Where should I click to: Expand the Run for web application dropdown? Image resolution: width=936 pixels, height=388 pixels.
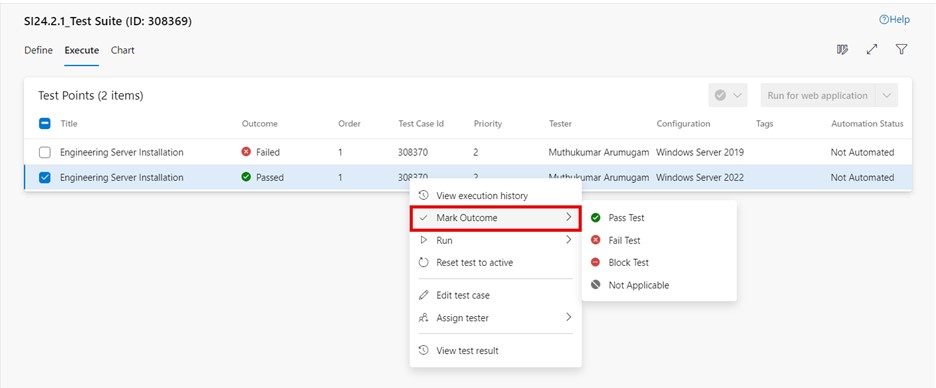(886, 96)
